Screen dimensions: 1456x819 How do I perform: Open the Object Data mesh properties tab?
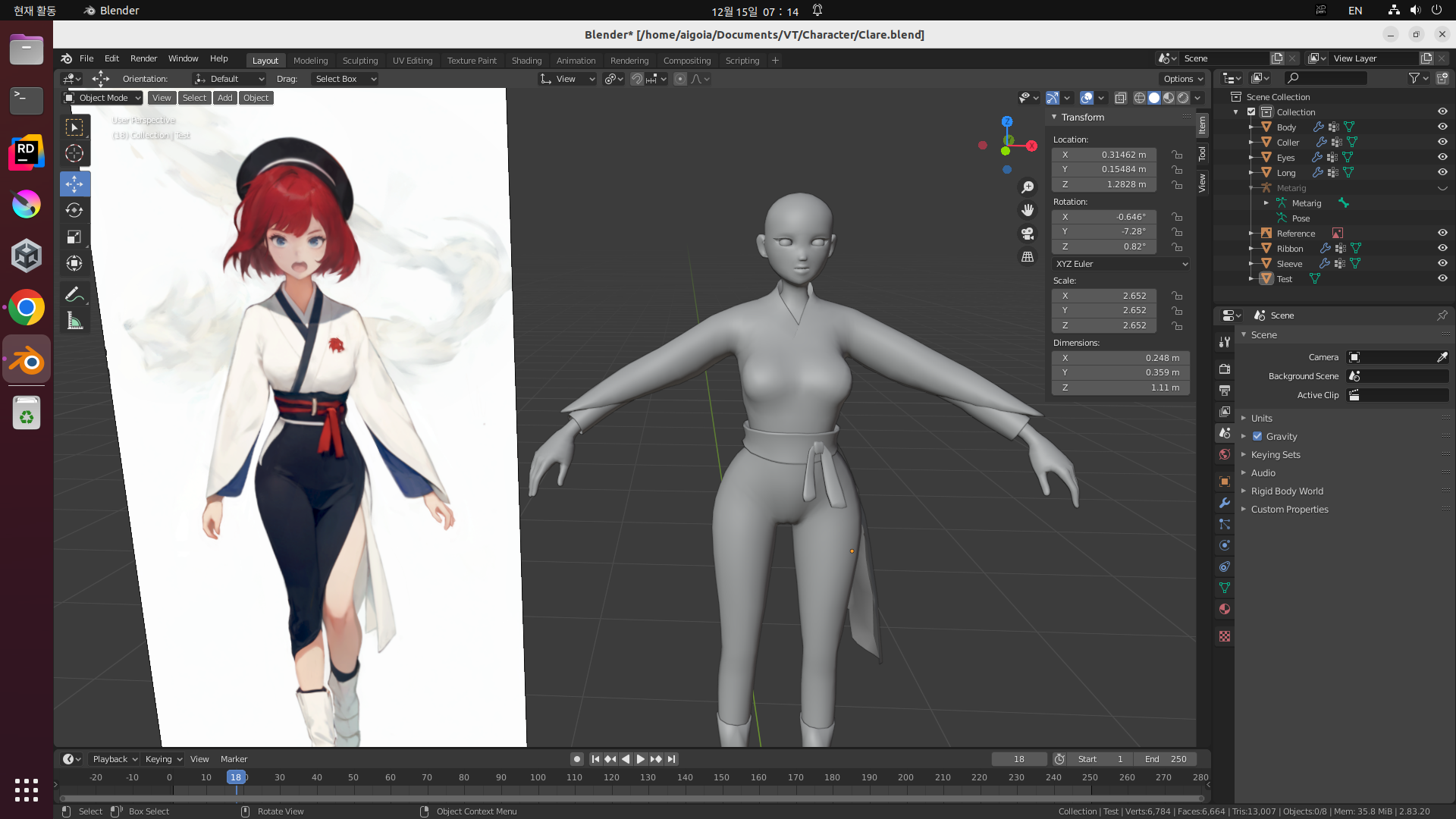[x=1225, y=588]
